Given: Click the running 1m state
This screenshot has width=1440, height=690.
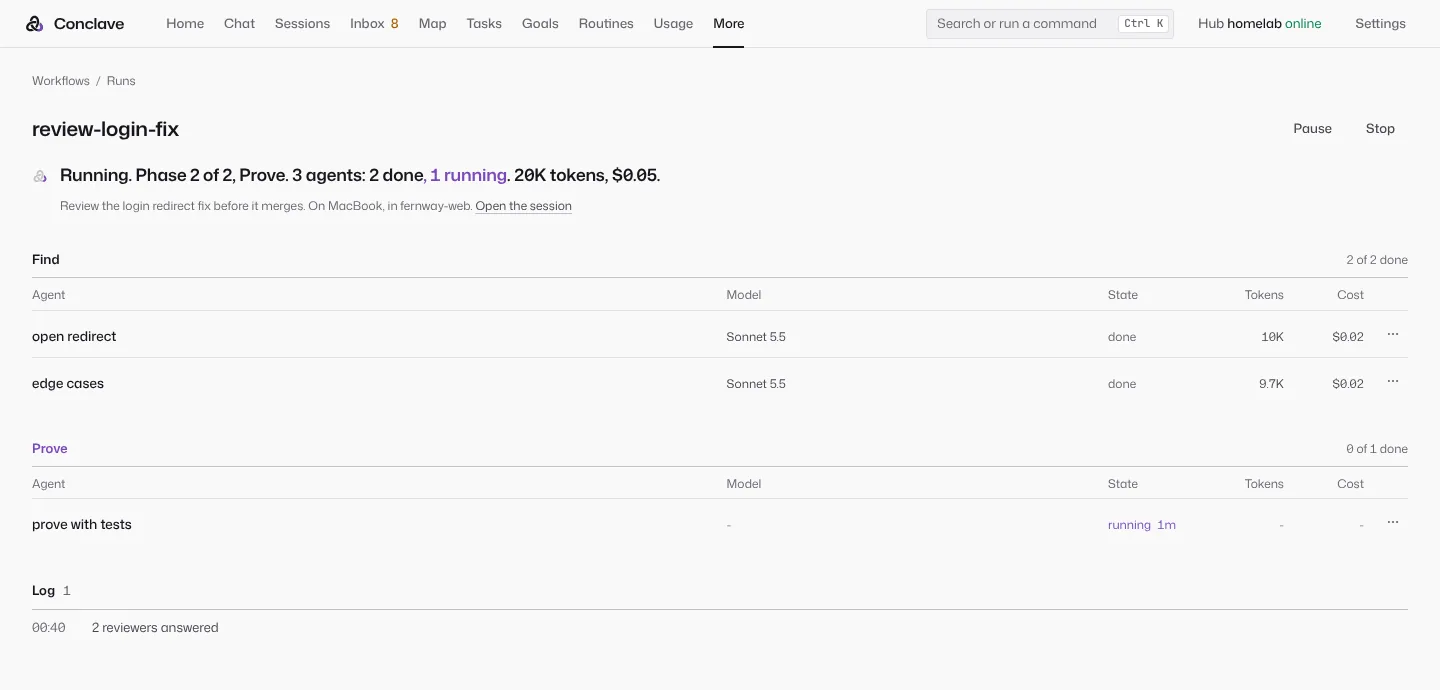Looking at the screenshot, I should point(1142,525).
